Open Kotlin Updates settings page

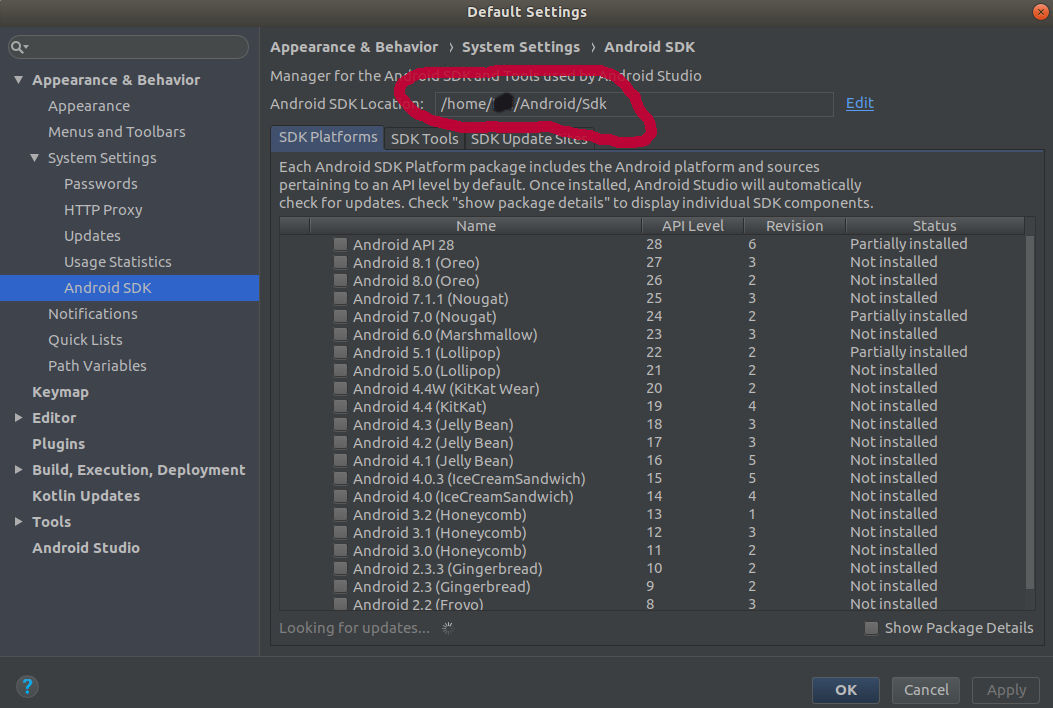tap(86, 496)
